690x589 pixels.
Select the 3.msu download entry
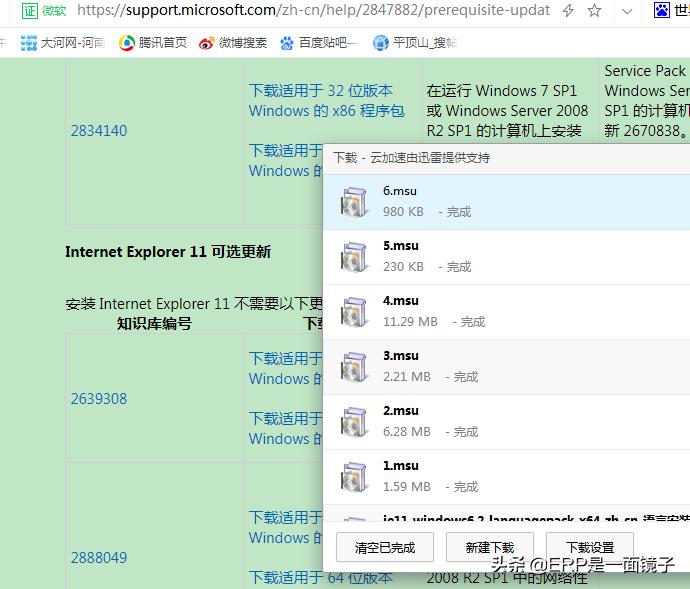pos(506,367)
